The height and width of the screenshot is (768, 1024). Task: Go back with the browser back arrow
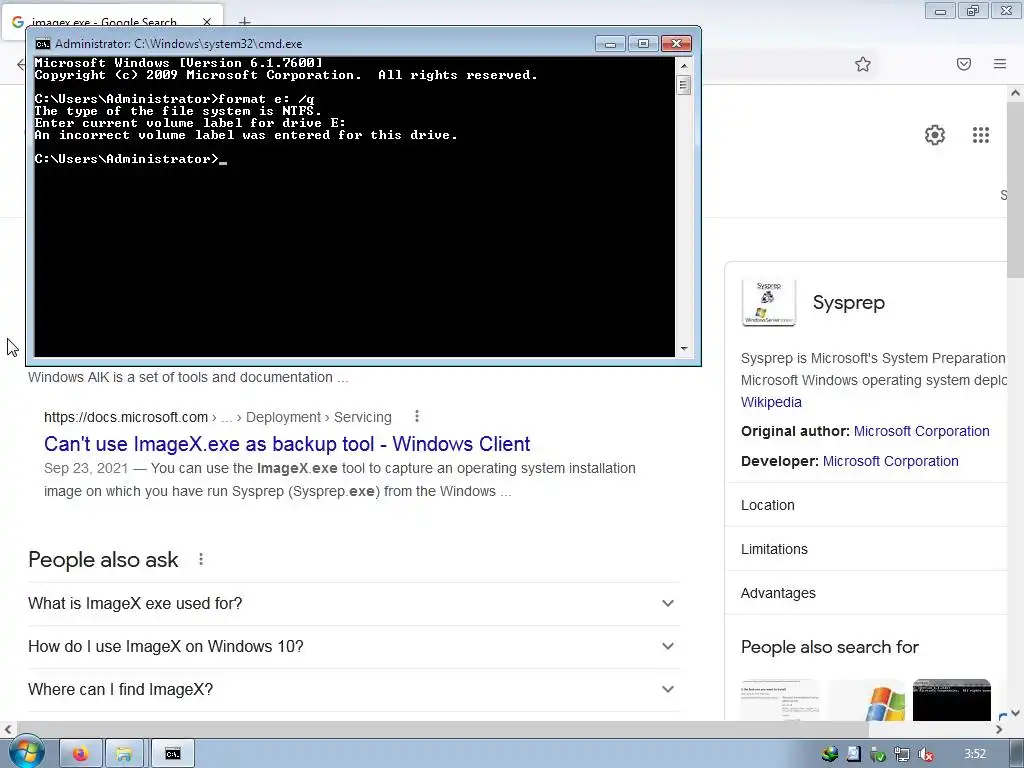click(x=20, y=64)
